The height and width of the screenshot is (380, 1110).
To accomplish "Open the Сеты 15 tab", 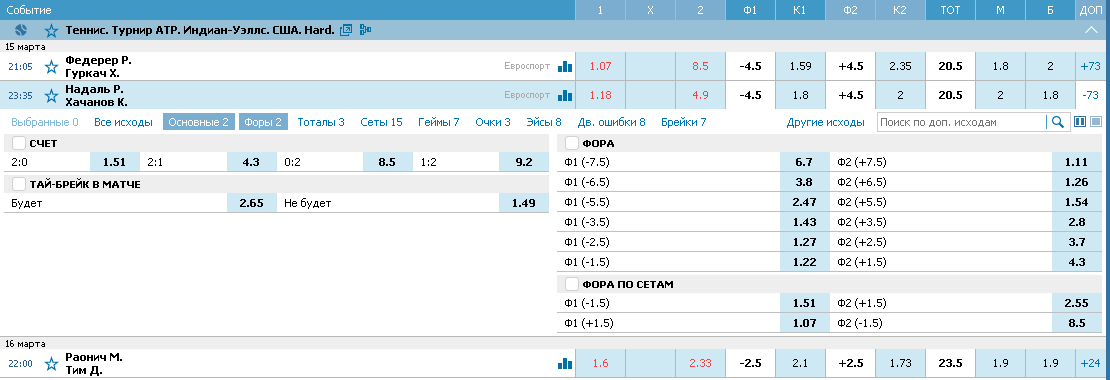I will (381, 122).
